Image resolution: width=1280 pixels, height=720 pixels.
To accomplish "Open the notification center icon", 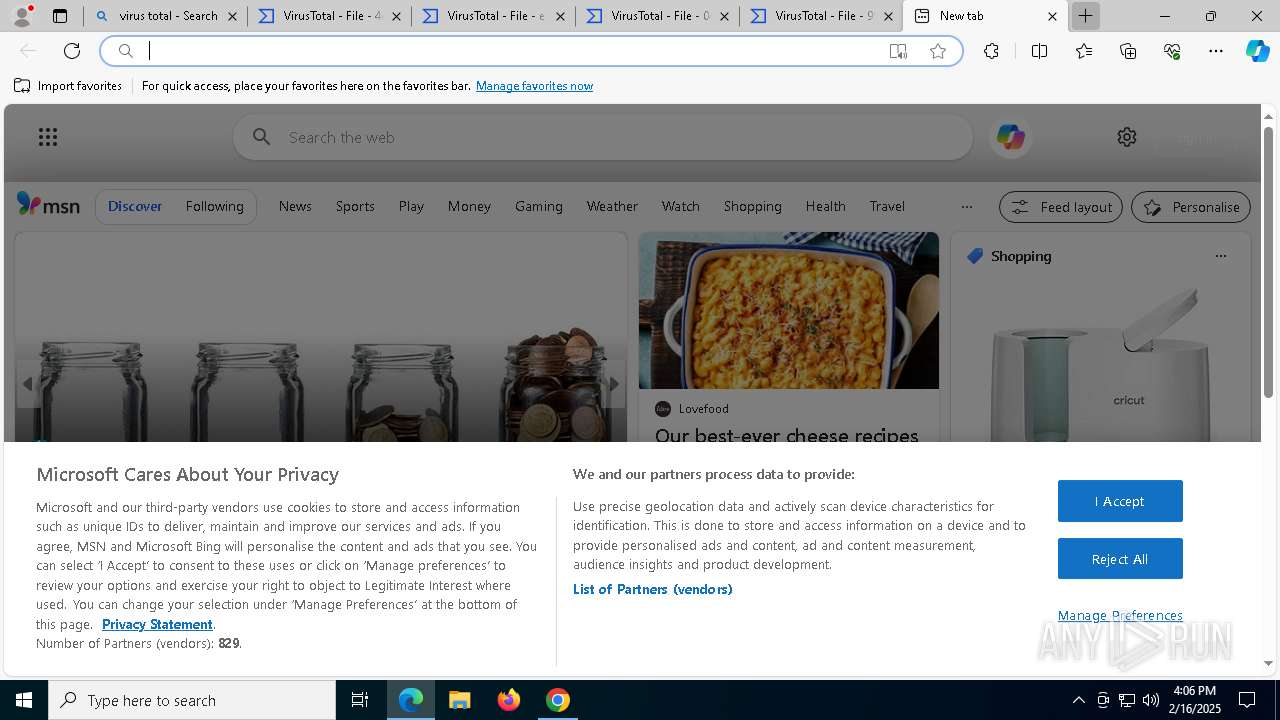I will pos(1247,700).
